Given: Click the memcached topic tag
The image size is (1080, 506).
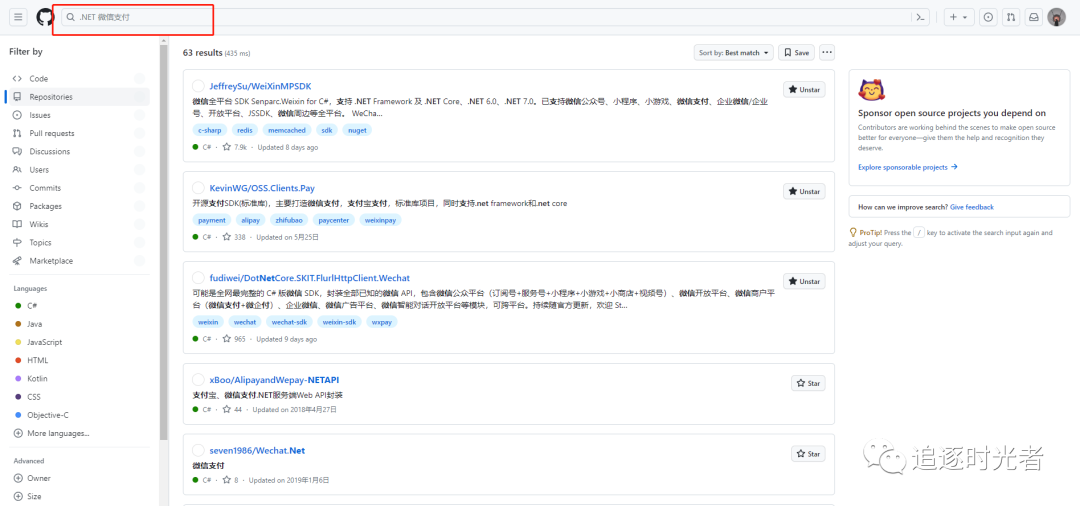Looking at the screenshot, I should click(x=287, y=129).
